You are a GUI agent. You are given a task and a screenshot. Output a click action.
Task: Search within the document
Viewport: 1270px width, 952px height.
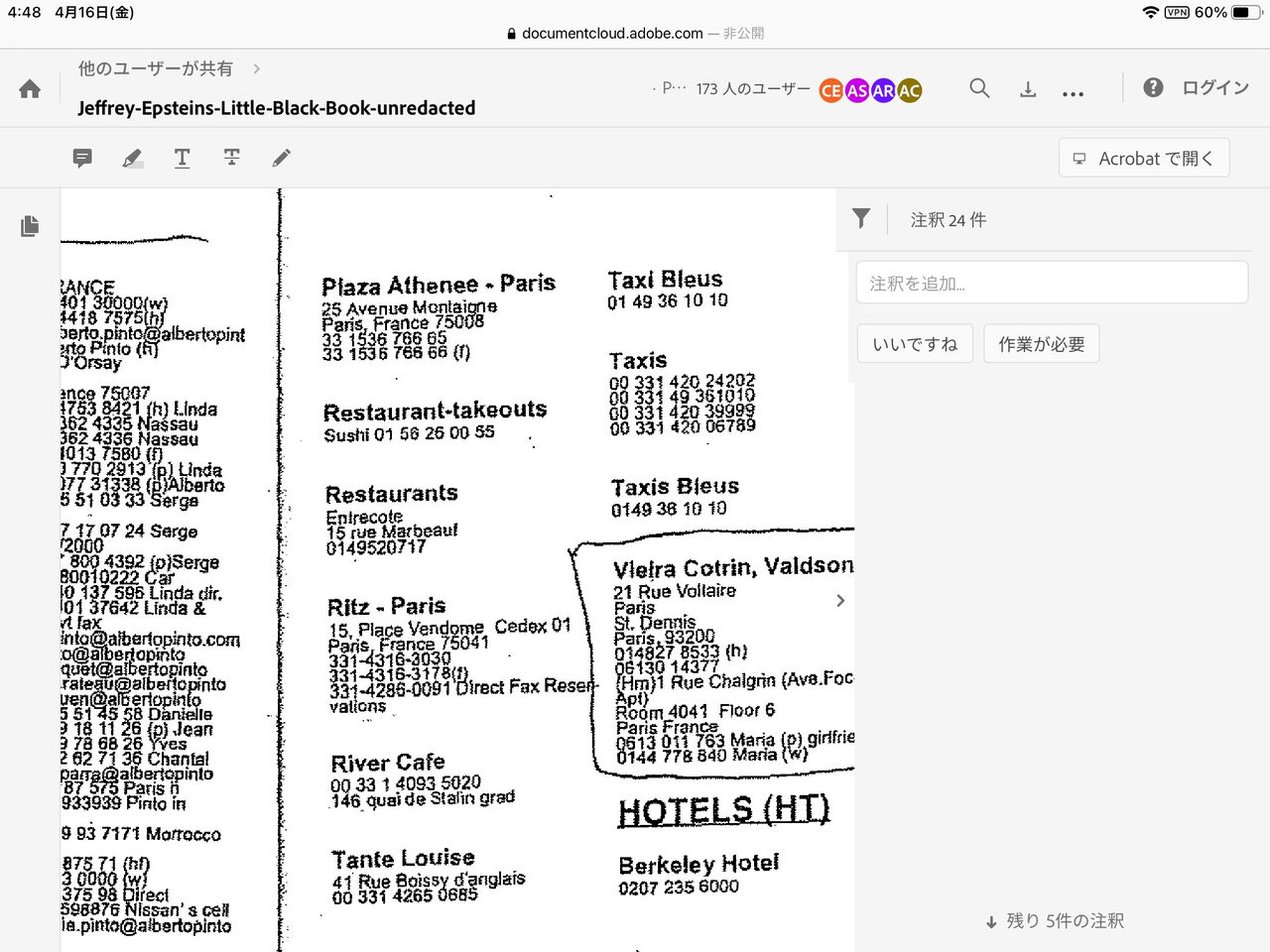pos(979,88)
